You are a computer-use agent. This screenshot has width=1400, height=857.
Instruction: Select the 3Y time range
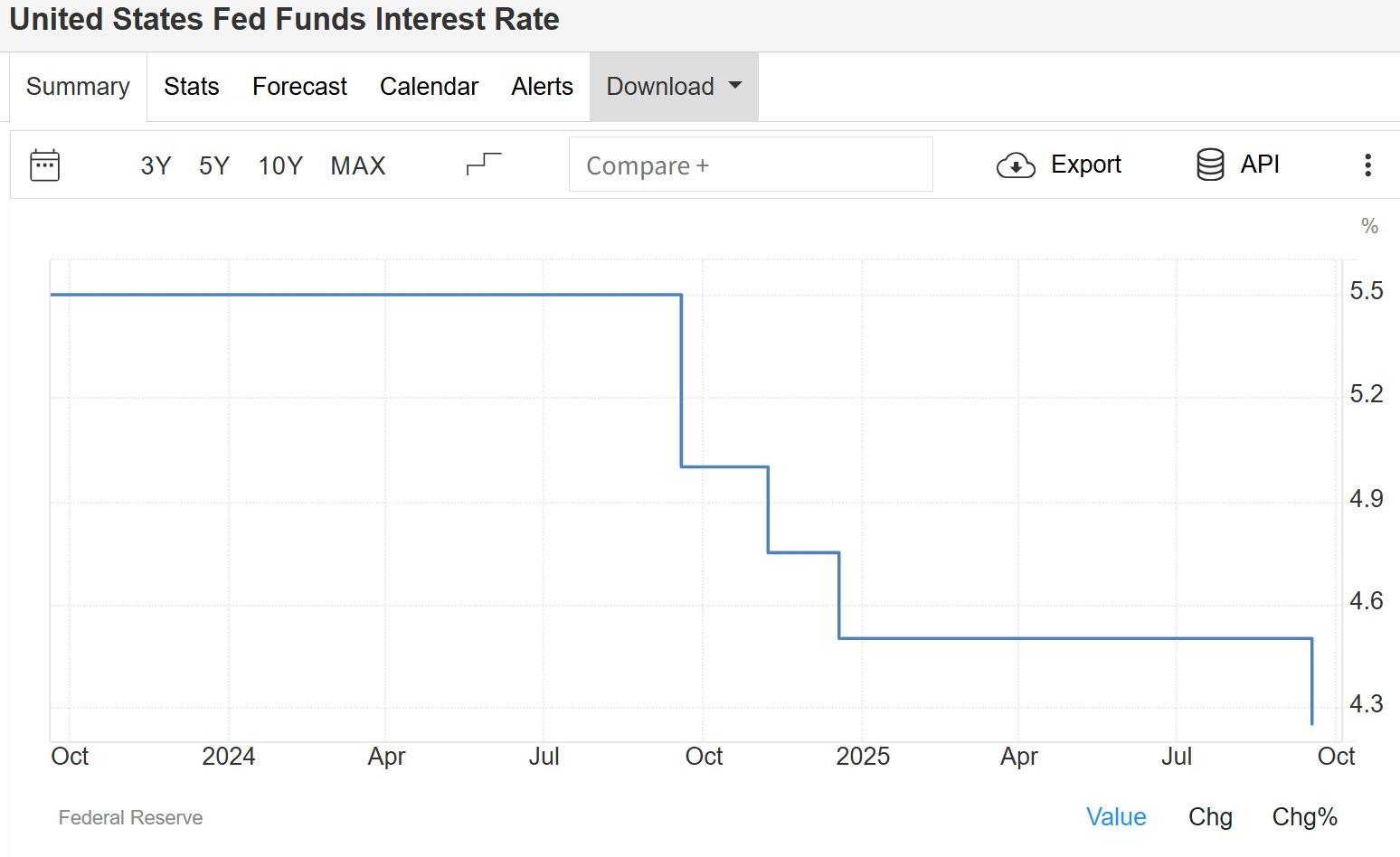pos(156,165)
